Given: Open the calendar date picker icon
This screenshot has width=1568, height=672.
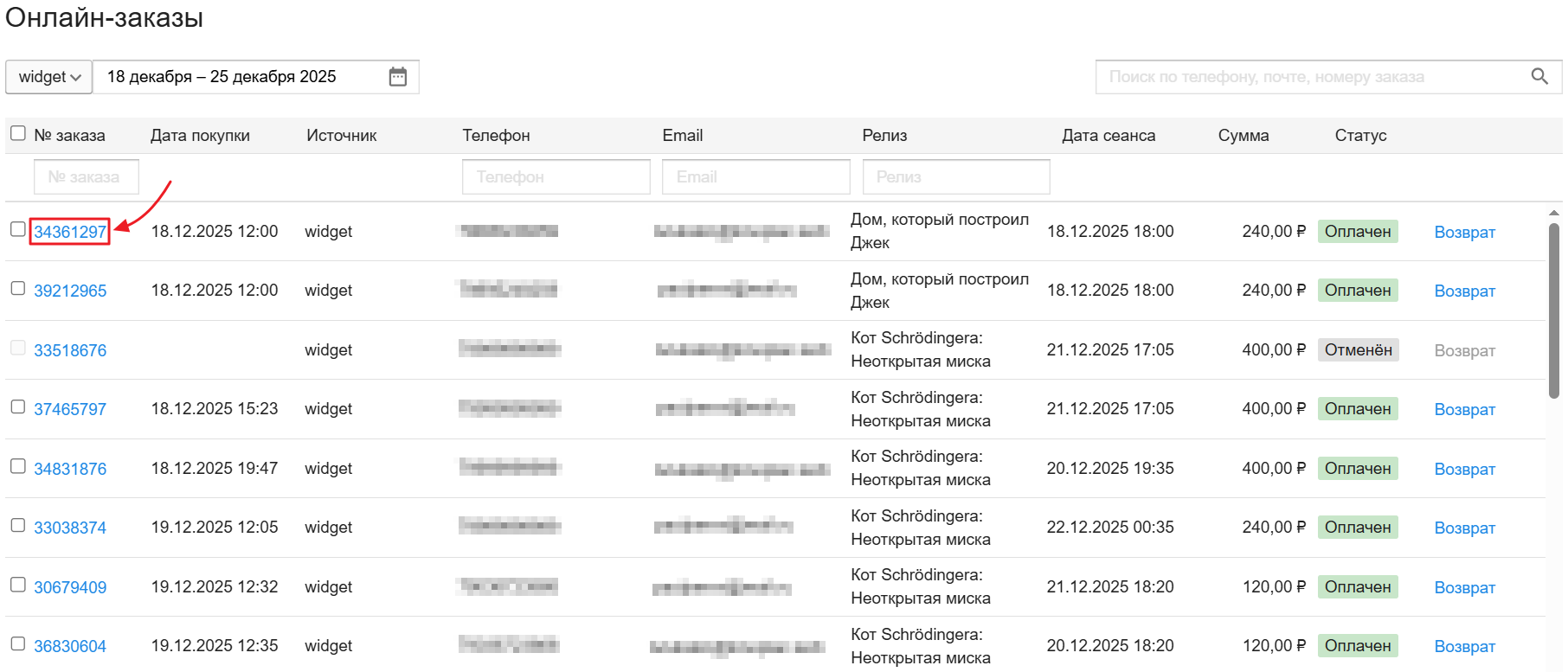Looking at the screenshot, I should (397, 77).
